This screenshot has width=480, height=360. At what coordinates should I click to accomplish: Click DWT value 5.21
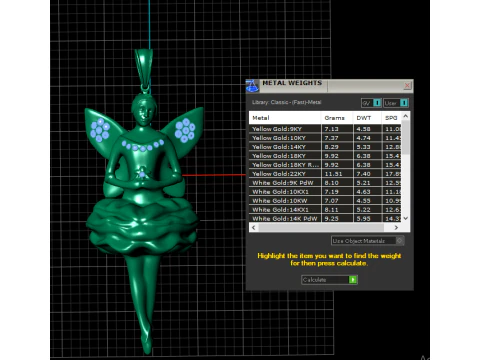363,183
